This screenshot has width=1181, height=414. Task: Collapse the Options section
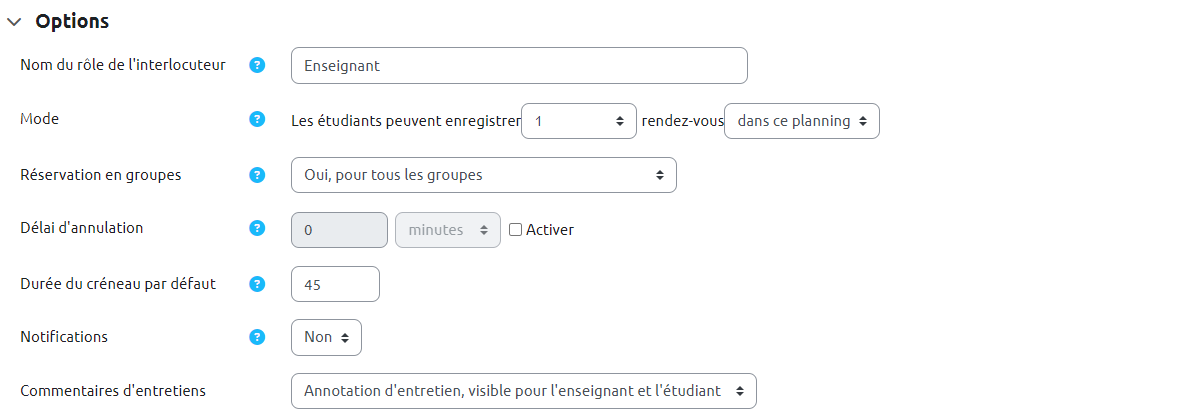pos(14,22)
